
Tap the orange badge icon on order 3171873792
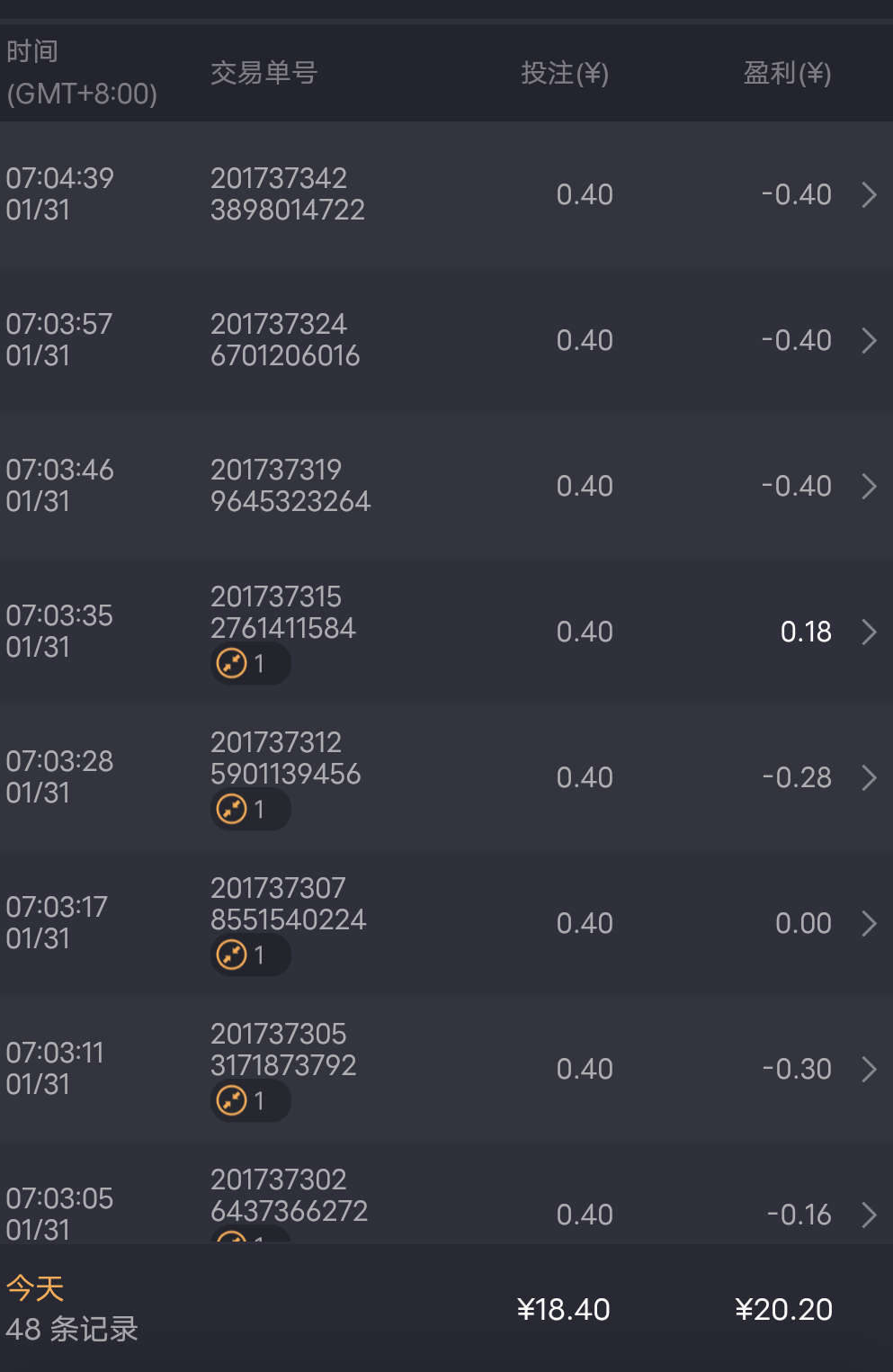pos(232,1100)
